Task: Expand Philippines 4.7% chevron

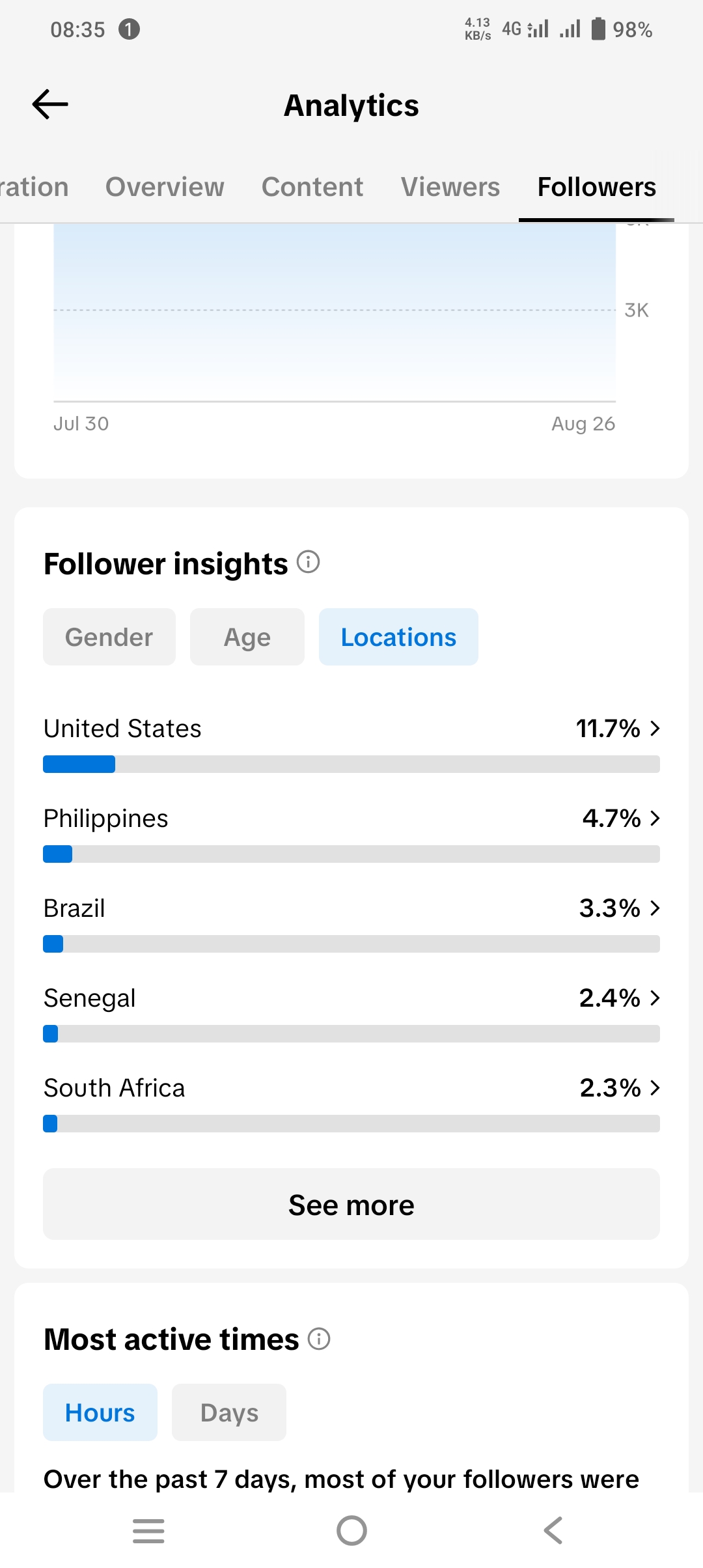Action: pyautogui.click(x=655, y=818)
